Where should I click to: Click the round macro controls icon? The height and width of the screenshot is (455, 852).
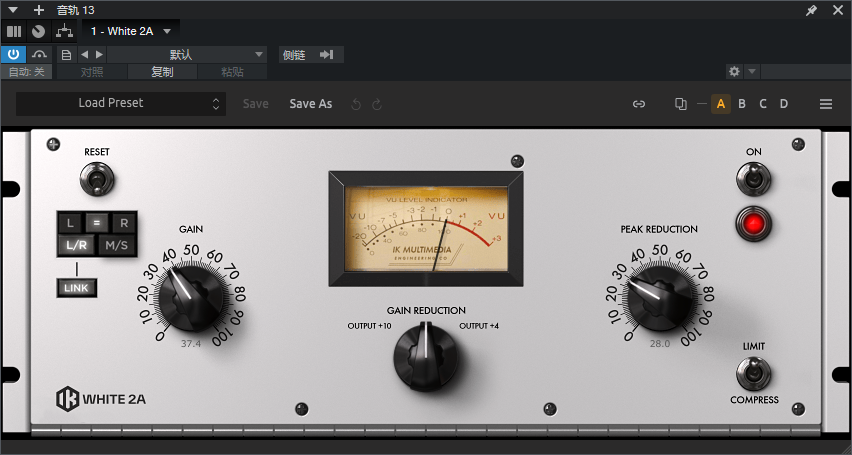pos(39,32)
